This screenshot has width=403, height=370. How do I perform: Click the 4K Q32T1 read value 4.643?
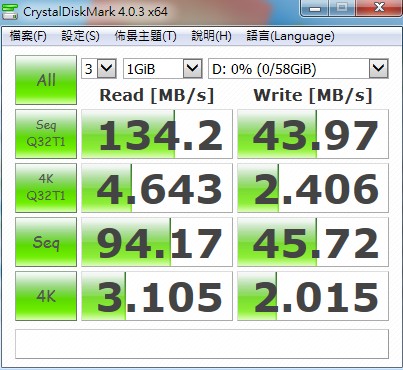pyautogui.click(x=157, y=188)
